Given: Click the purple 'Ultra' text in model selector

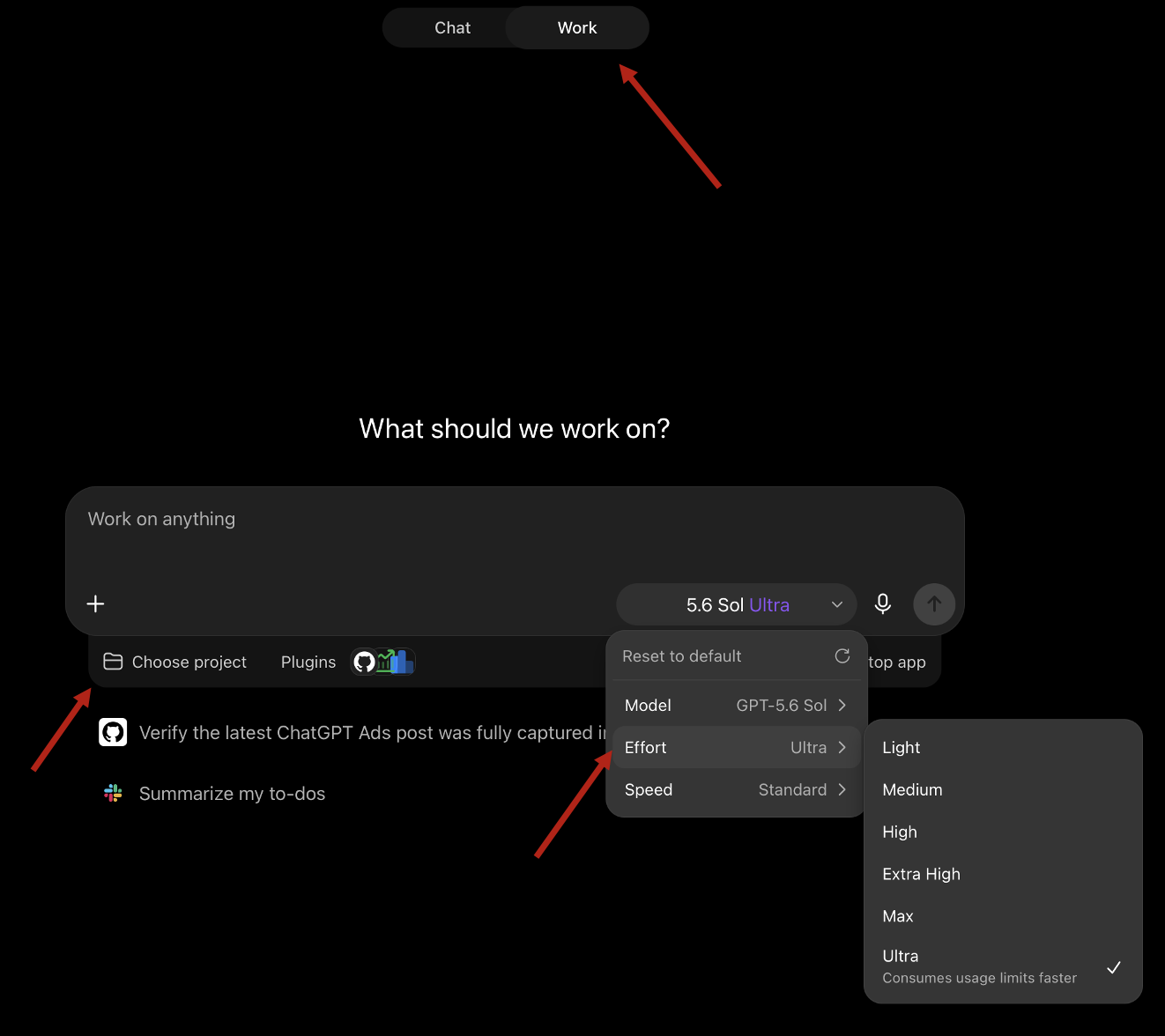Looking at the screenshot, I should [x=769, y=605].
